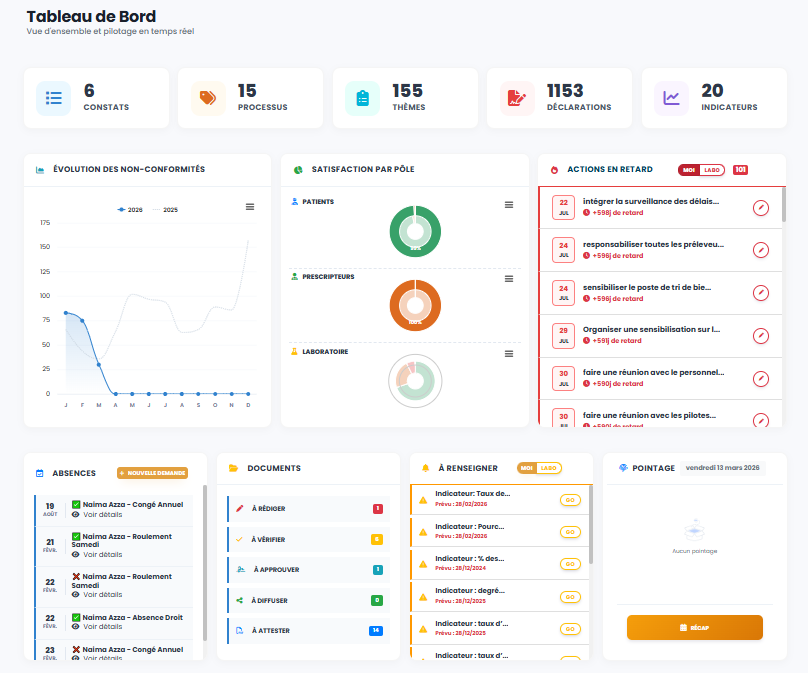808x673 pixels.
Task: Click the 'Nouvelle demande' button
Action: click(x=152, y=473)
